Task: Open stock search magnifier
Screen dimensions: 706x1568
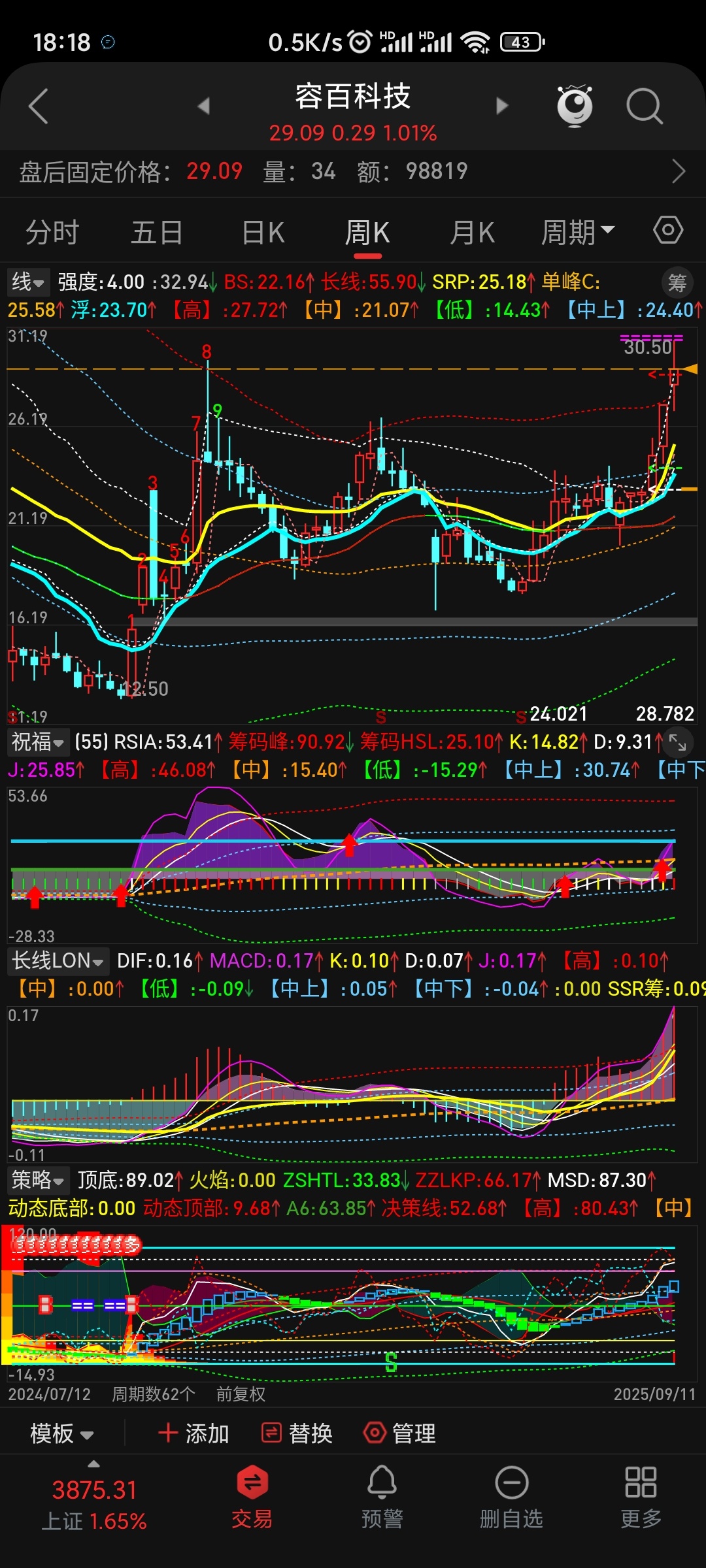Action: (645, 106)
